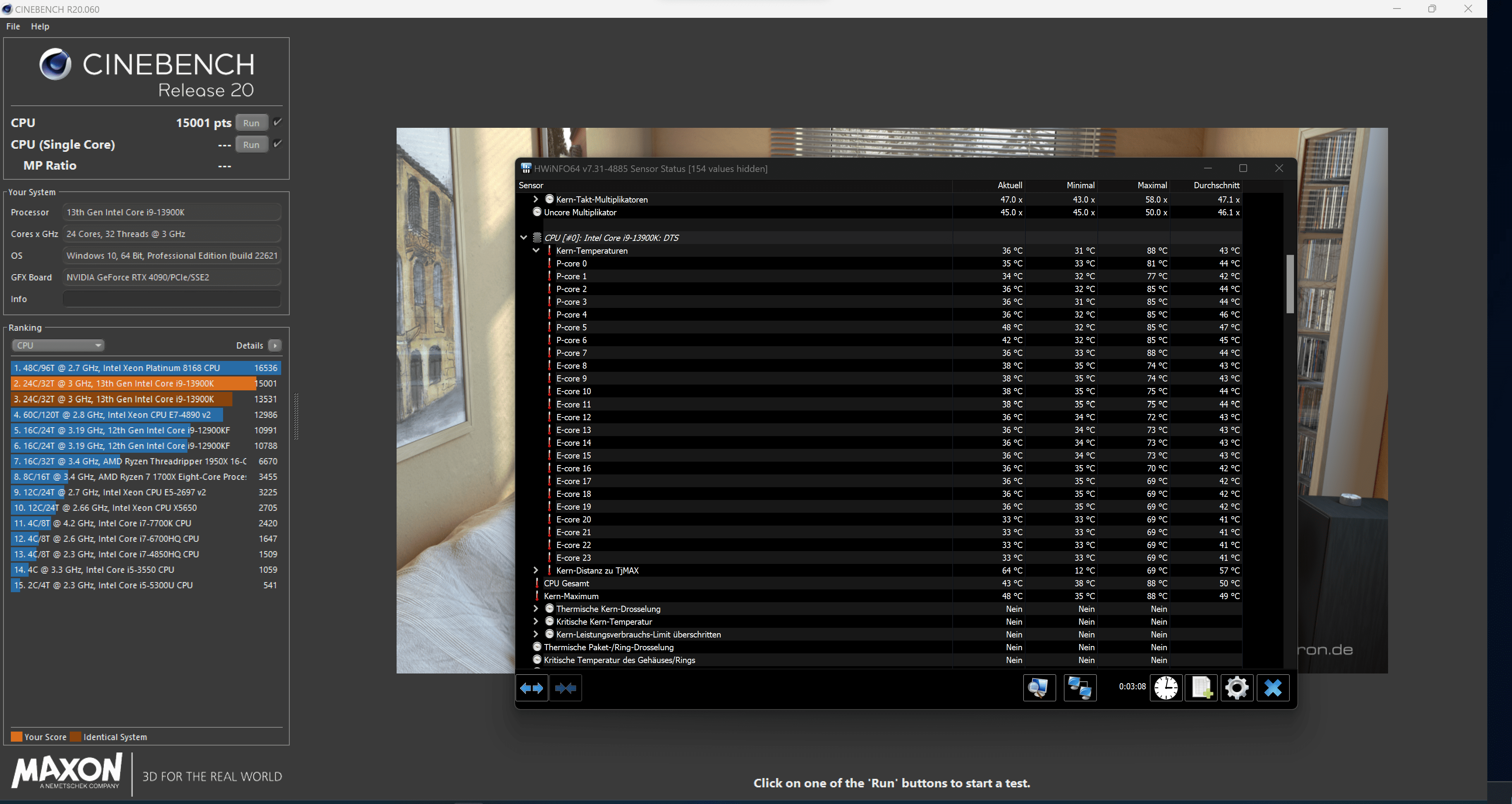Expand the Thermische Kern-Drosselung row

pyautogui.click(x=535, y=608)
